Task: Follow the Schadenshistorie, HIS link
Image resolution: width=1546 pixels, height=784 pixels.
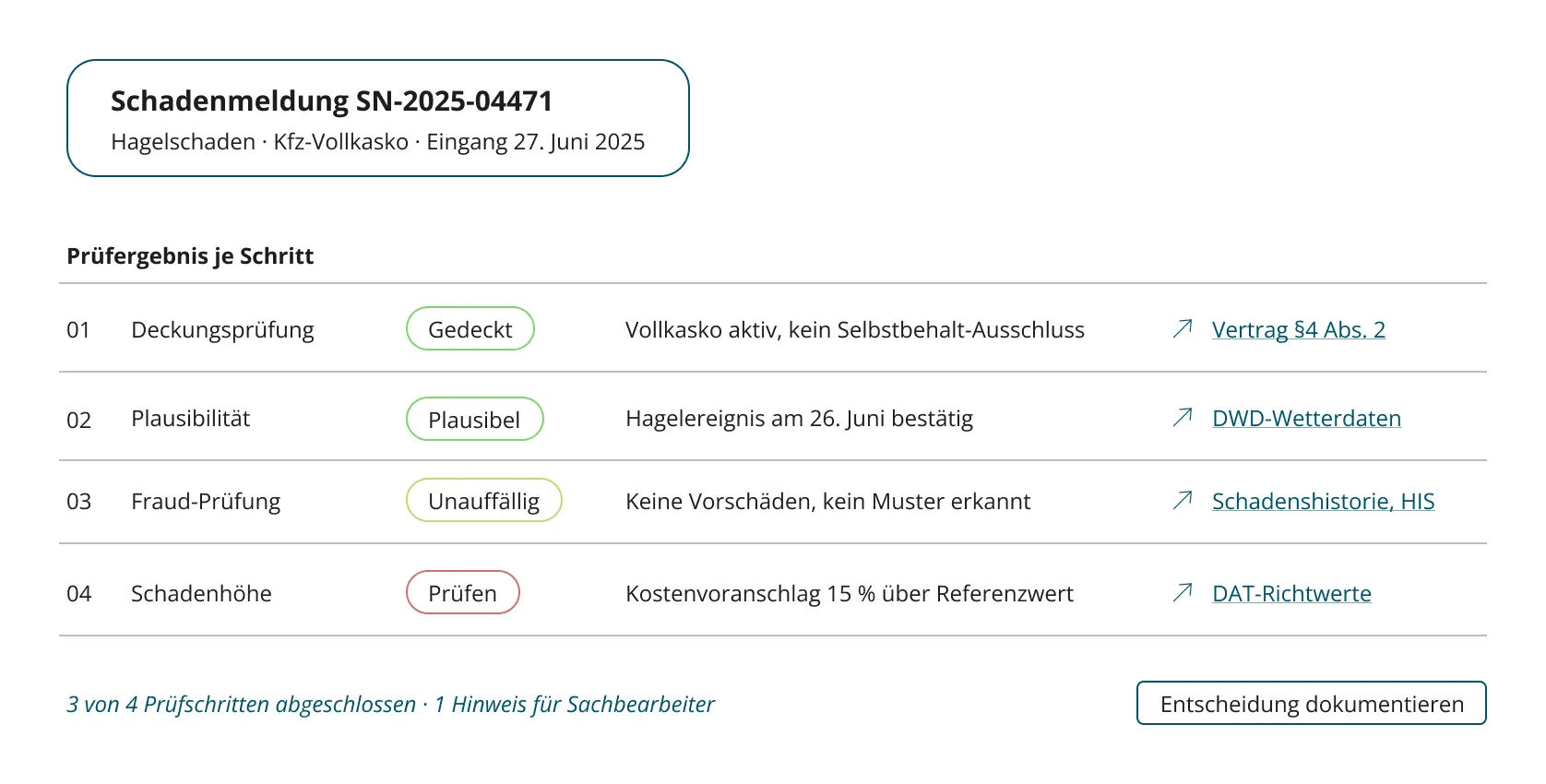Action: coord(1323,501)
